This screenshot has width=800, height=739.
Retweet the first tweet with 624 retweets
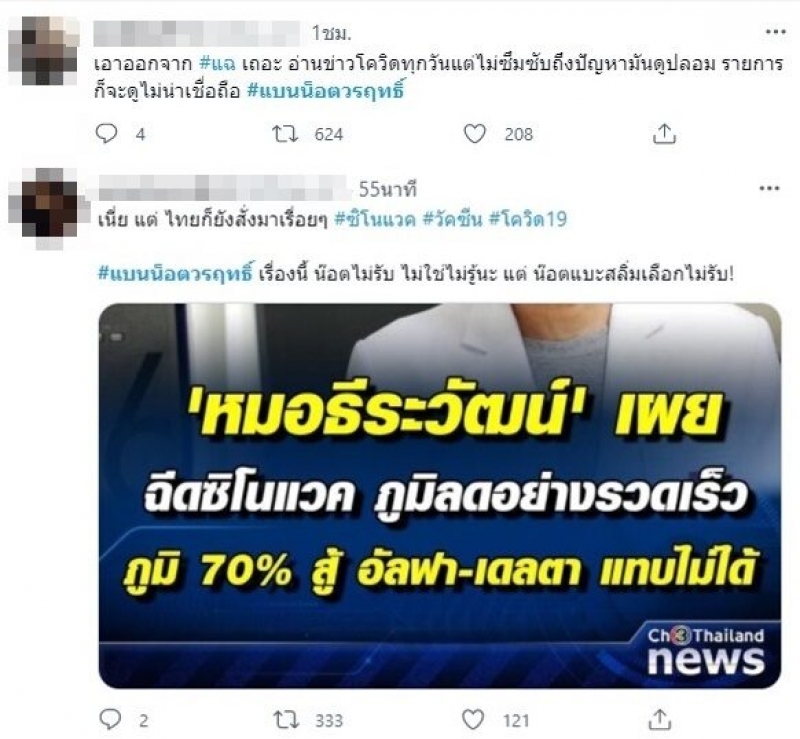[285, 134]
